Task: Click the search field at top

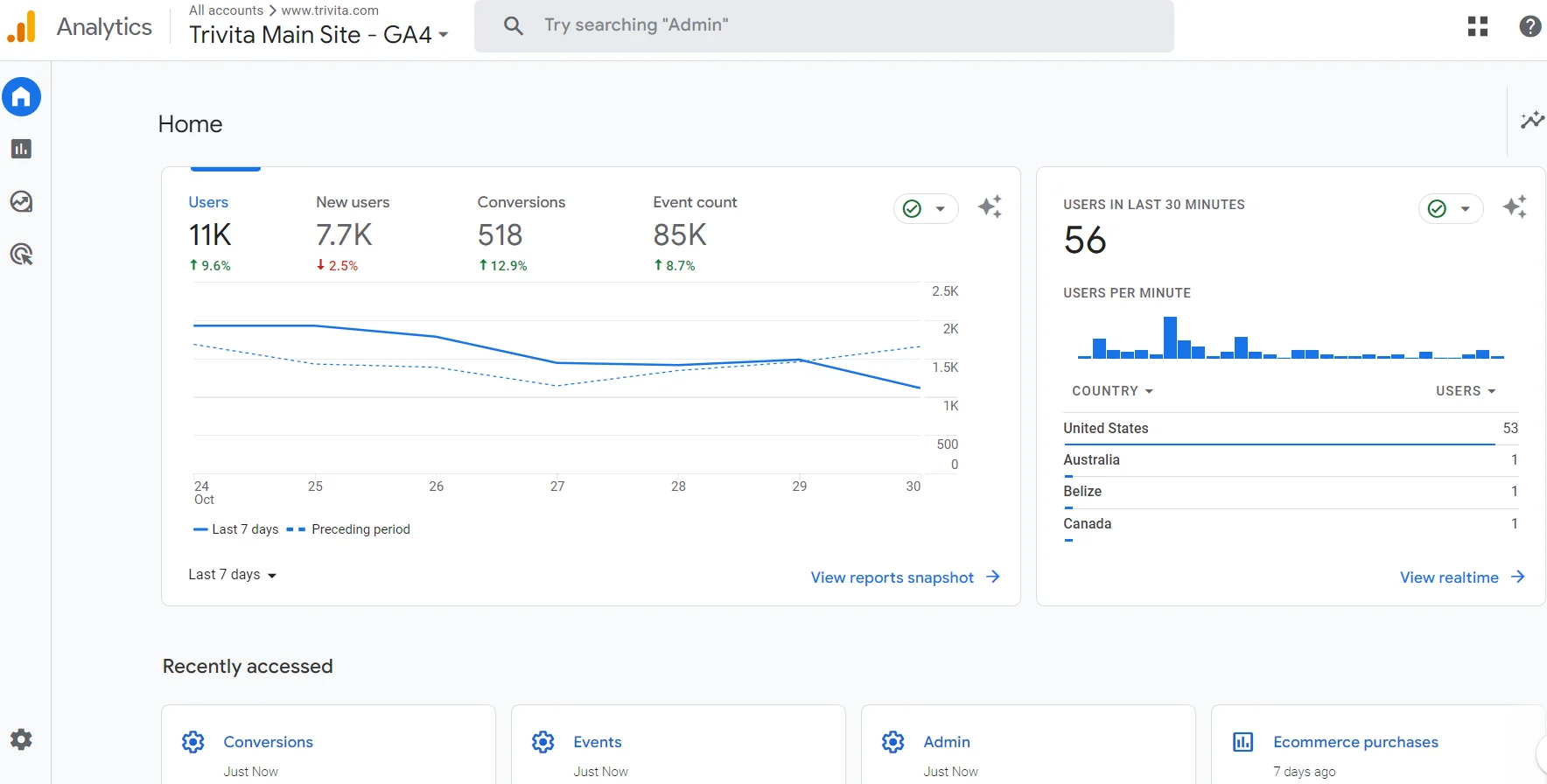Action: (822, 25)
